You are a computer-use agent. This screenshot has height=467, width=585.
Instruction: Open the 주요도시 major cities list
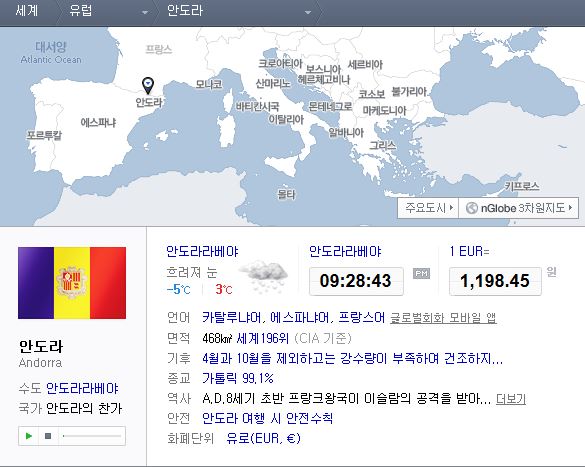[428, 208]
